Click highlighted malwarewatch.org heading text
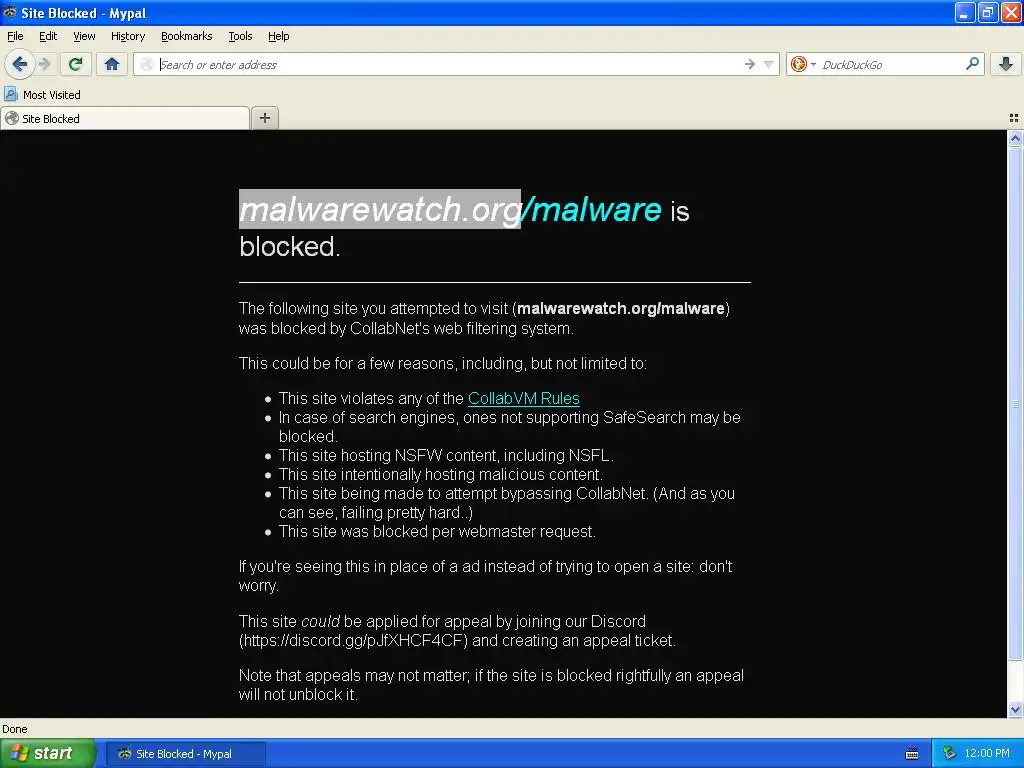 pyautogui.click(x=380, y=210)
